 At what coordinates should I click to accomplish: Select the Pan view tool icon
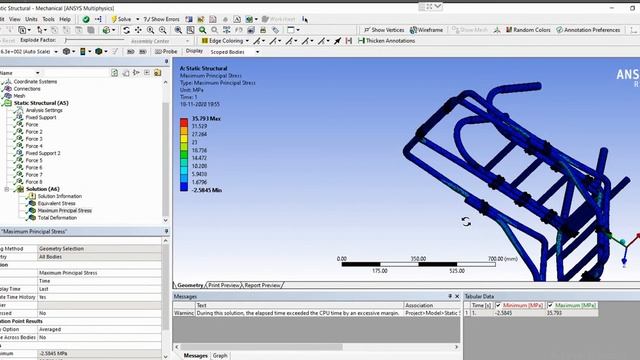pos(138,30)
